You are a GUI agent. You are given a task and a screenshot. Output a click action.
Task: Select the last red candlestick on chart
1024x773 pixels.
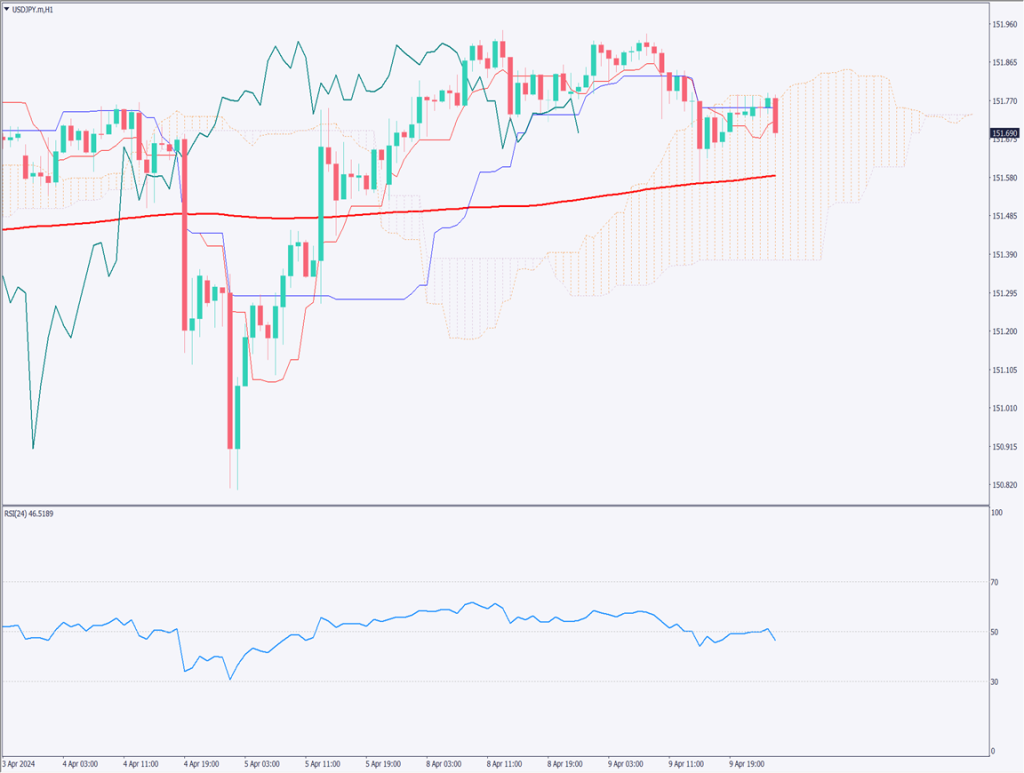(x=776, y=115)
